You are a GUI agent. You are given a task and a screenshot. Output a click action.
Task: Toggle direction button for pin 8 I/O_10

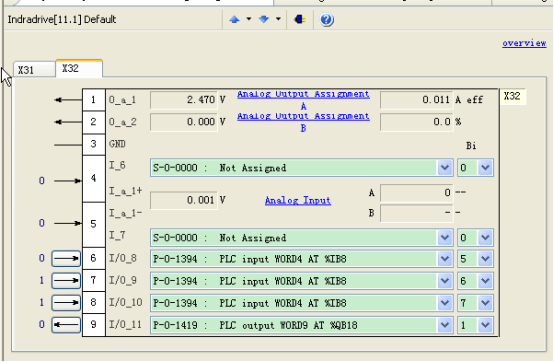click(x=66, y=303)
